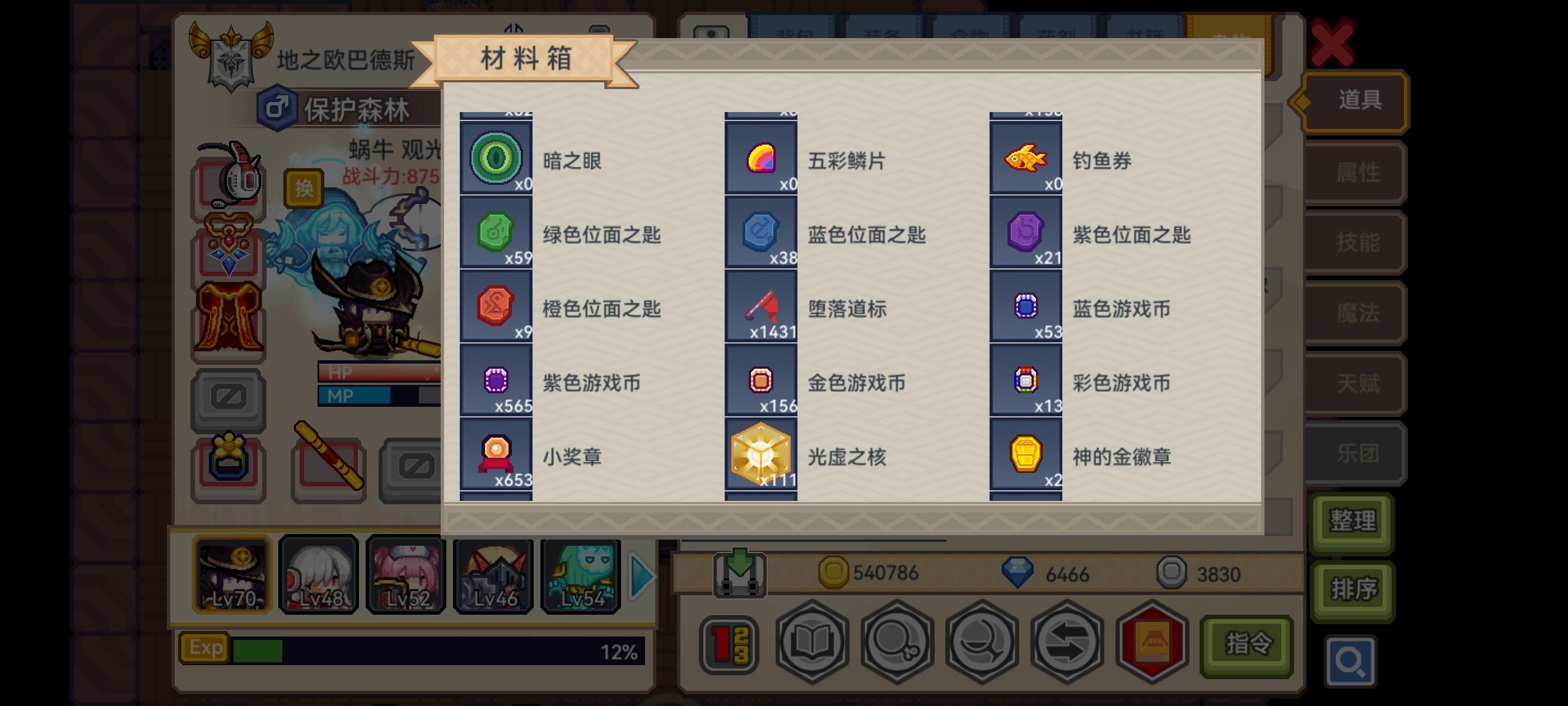This screenshot has width=1568, height=706.
Task: Click the Exp progress bar
Action: point(412,650)
